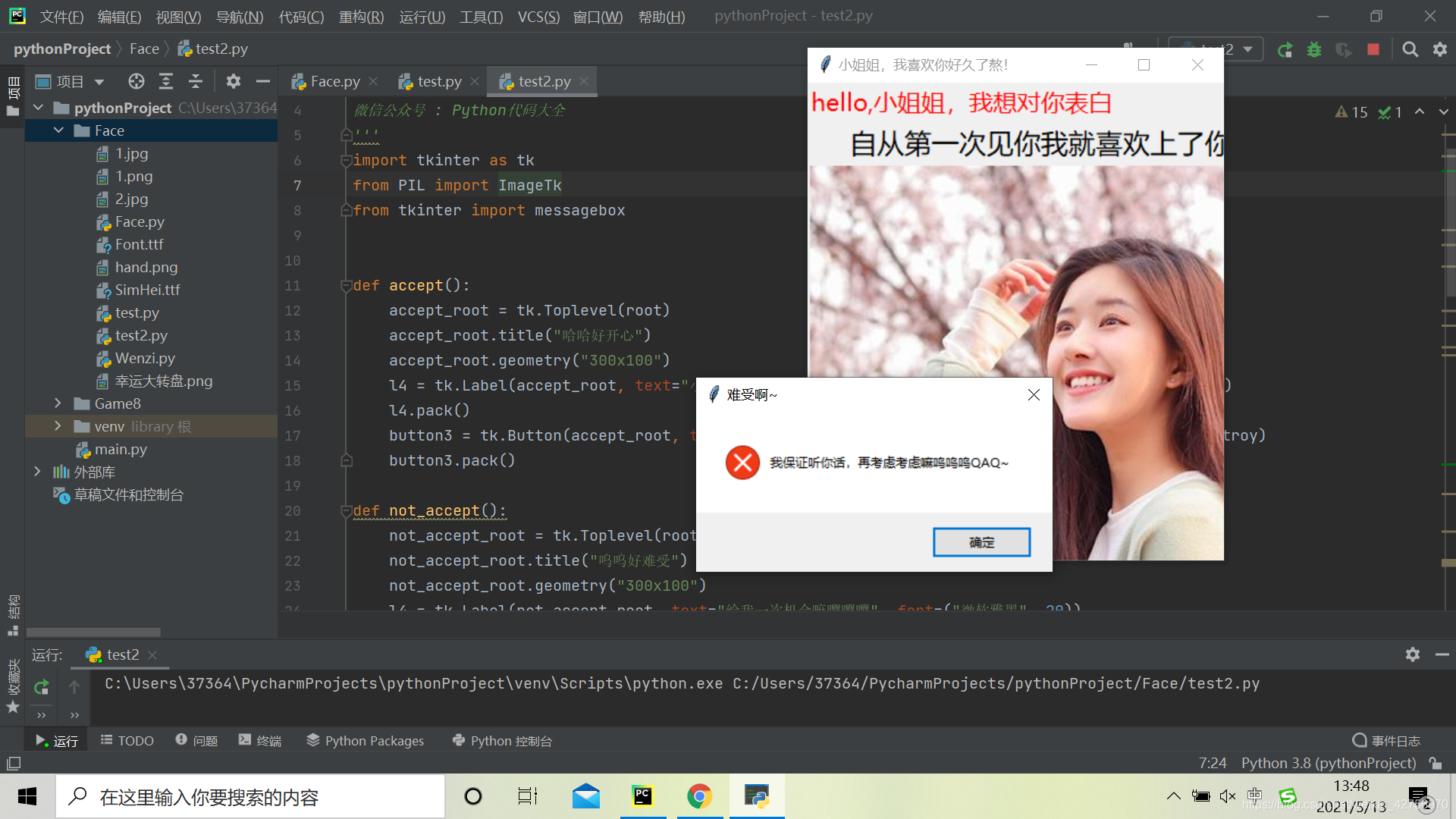1456x819 pixels.
Task: Open the 事件日志 panel
Action: click(1394, 740)
